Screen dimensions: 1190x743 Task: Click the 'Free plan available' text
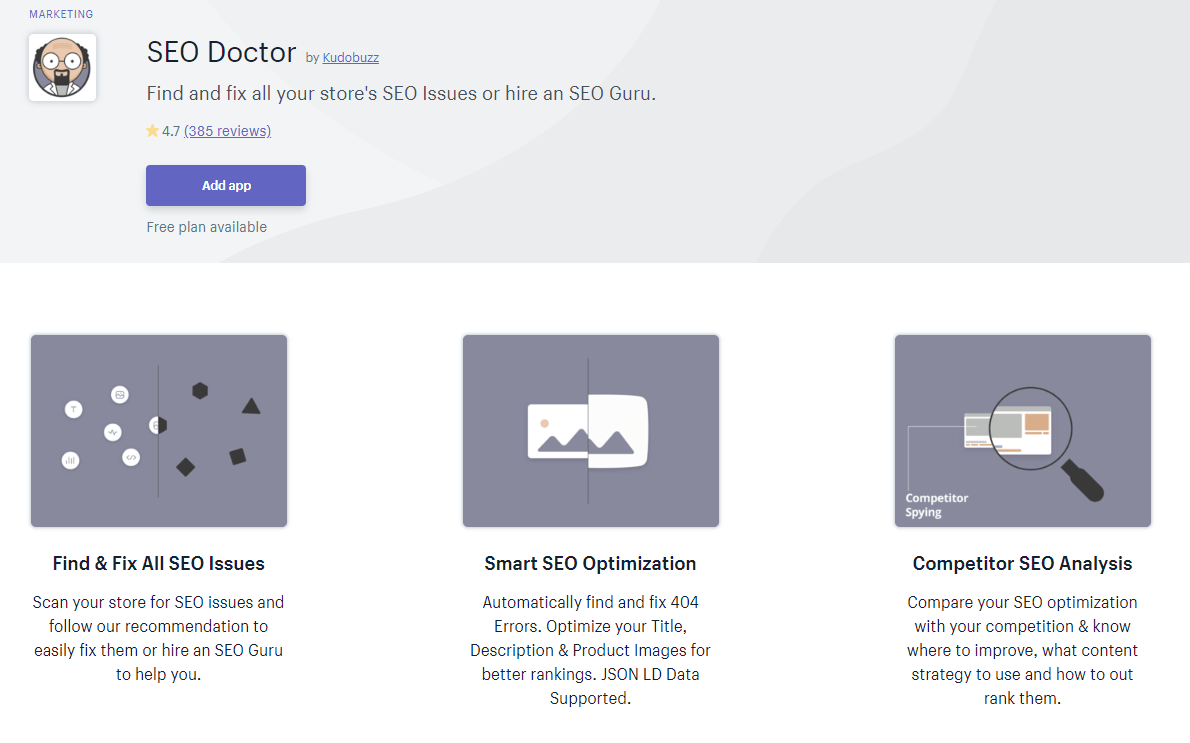(x=206, y=227)
